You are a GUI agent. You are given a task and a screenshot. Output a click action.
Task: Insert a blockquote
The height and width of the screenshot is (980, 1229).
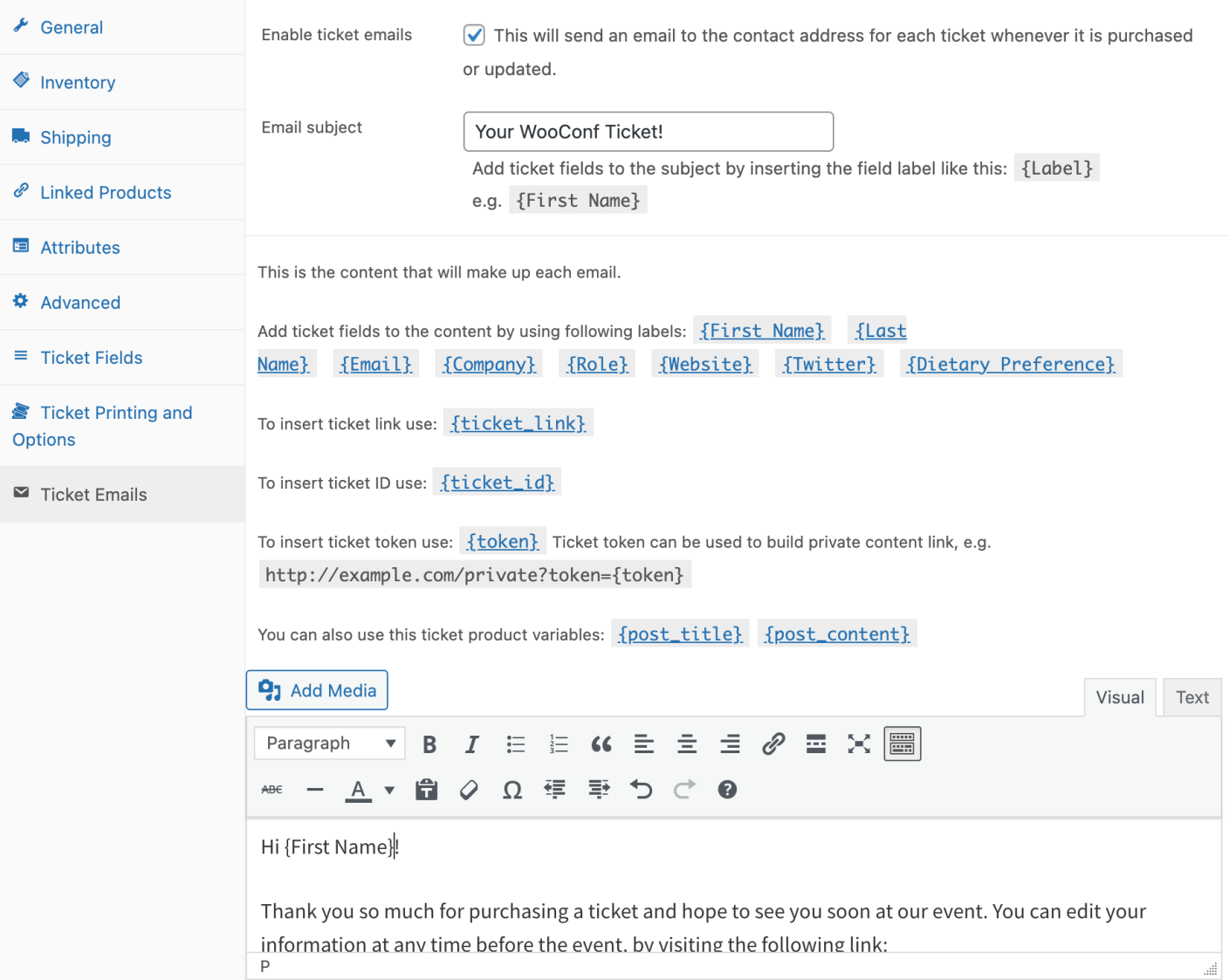(x=601, y=744)
